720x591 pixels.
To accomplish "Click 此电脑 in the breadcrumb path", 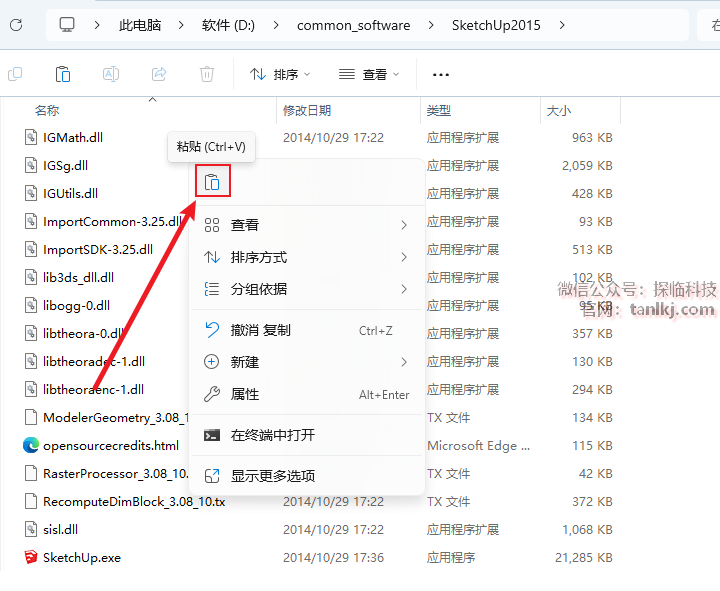I will coord(140,25).
